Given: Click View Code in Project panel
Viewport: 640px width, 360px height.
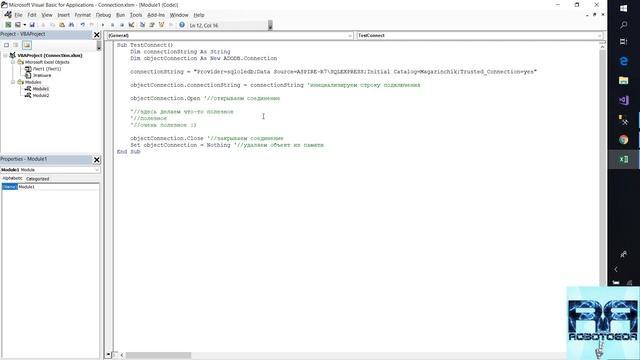Looking at the screenshot, I should click(7, 45).
